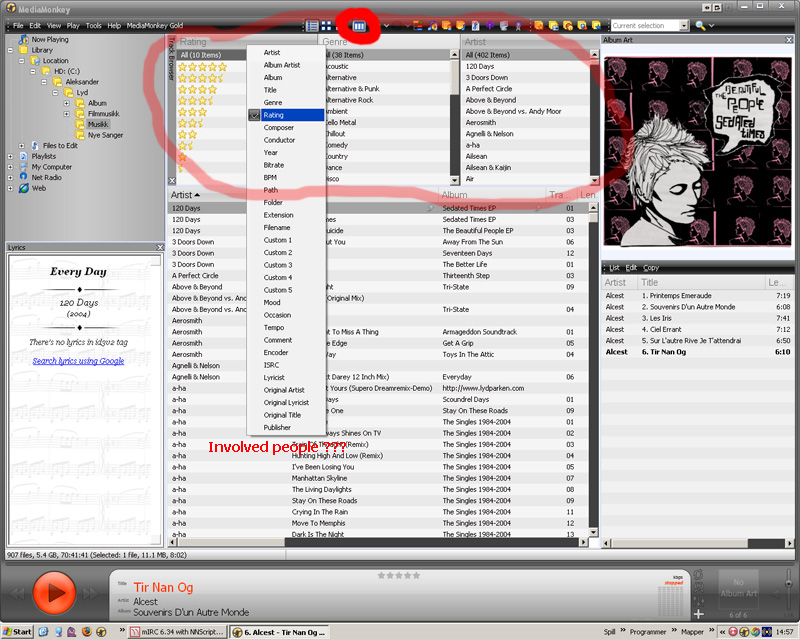This screenshot has height=640, width=800.
Task: Filter by five-star rating row
Action: point(202,67)
